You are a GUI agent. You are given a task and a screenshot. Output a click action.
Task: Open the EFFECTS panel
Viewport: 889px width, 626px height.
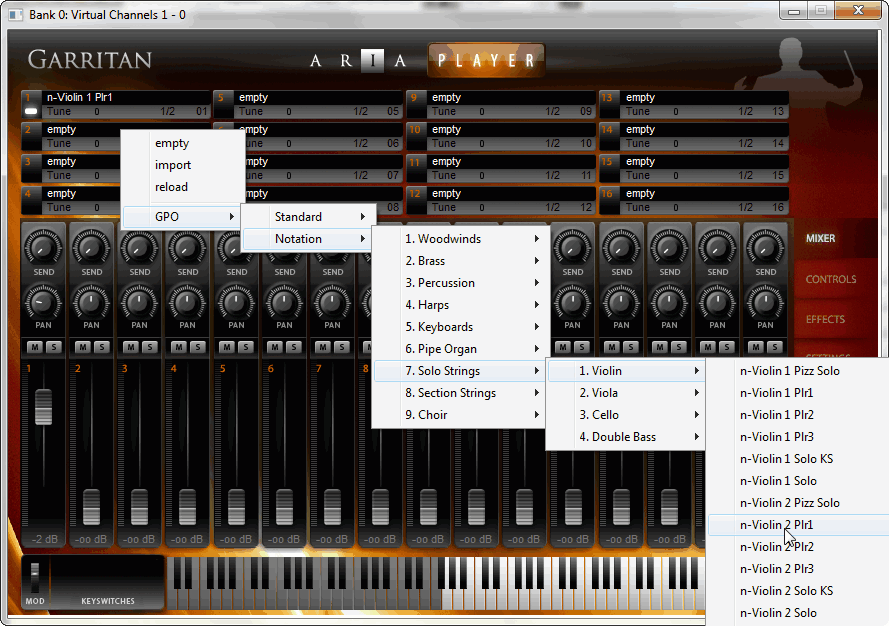click(x=825, y=320)
